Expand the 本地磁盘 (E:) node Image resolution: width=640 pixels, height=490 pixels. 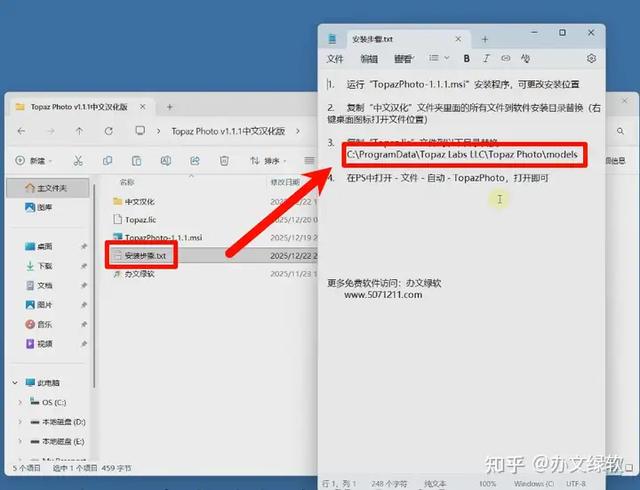pyautogui.click(x=20, y=442)
